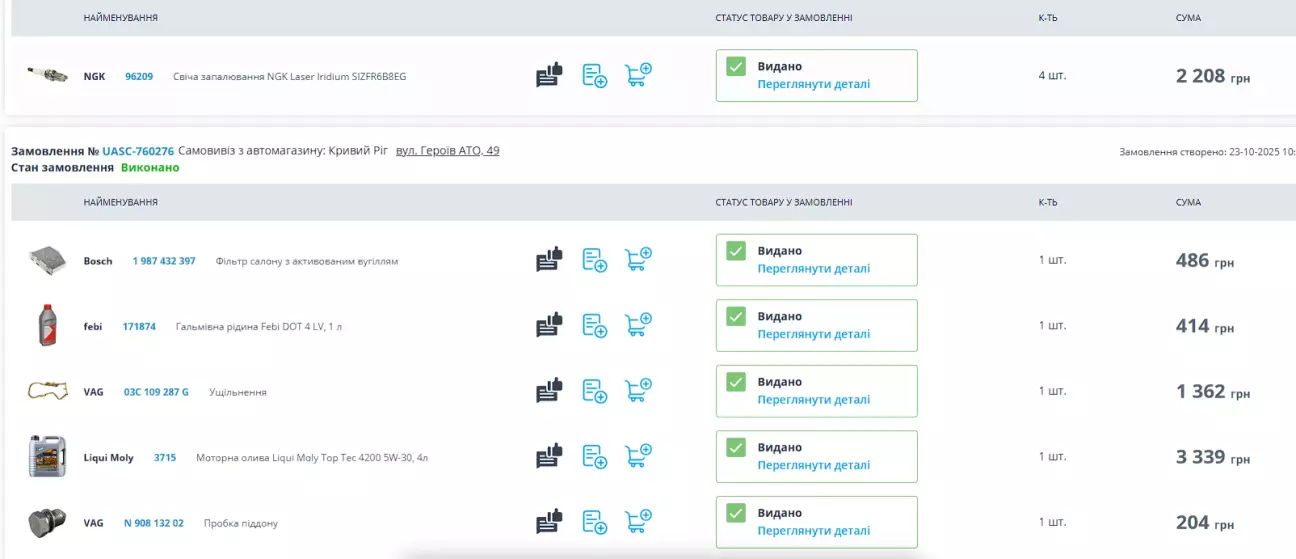The image size is (1296, 559).
Task: Click the NGK spark plug thumbnail image
Action: pos(47,75)
